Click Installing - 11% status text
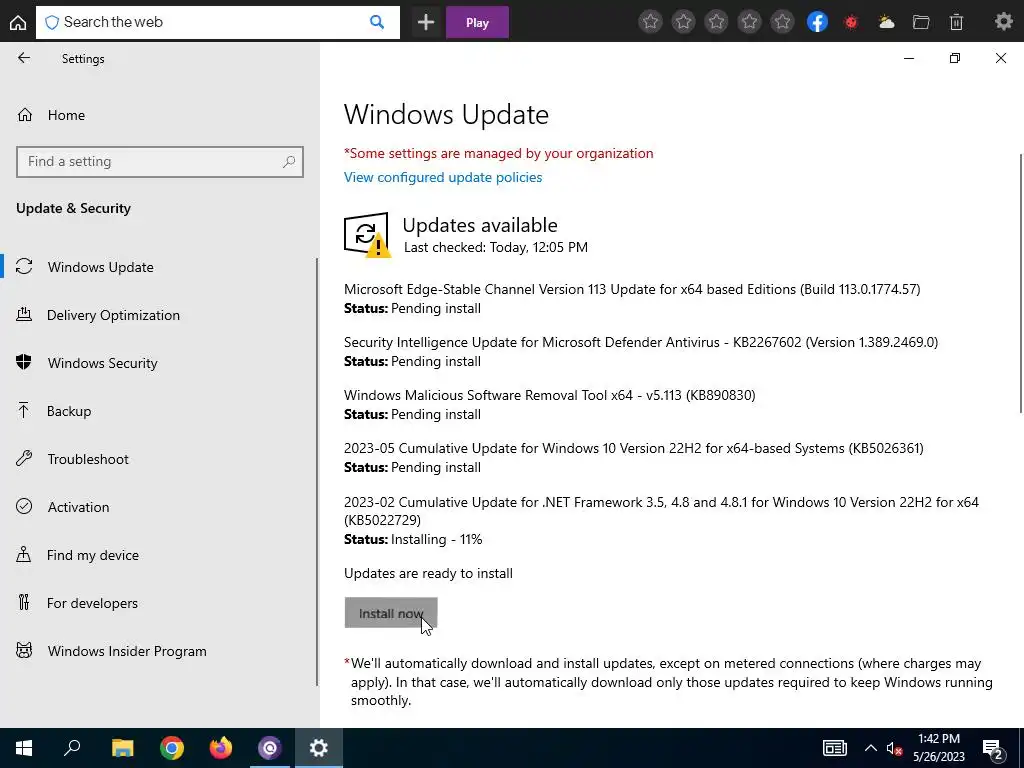The height and width of the screenshot is (768, 1024). coord(436,539)
